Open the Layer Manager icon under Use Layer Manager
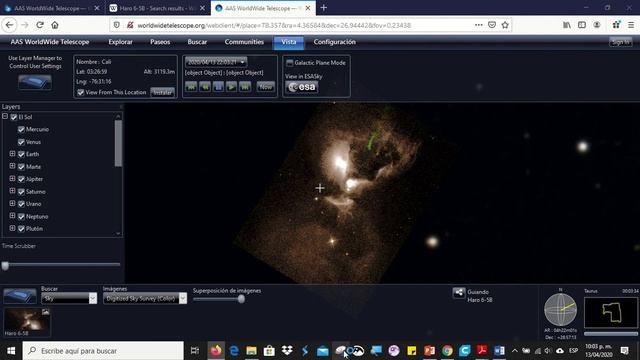Image resolution: width=640 pixels, height=360 pixels. [x=35, y=82]
